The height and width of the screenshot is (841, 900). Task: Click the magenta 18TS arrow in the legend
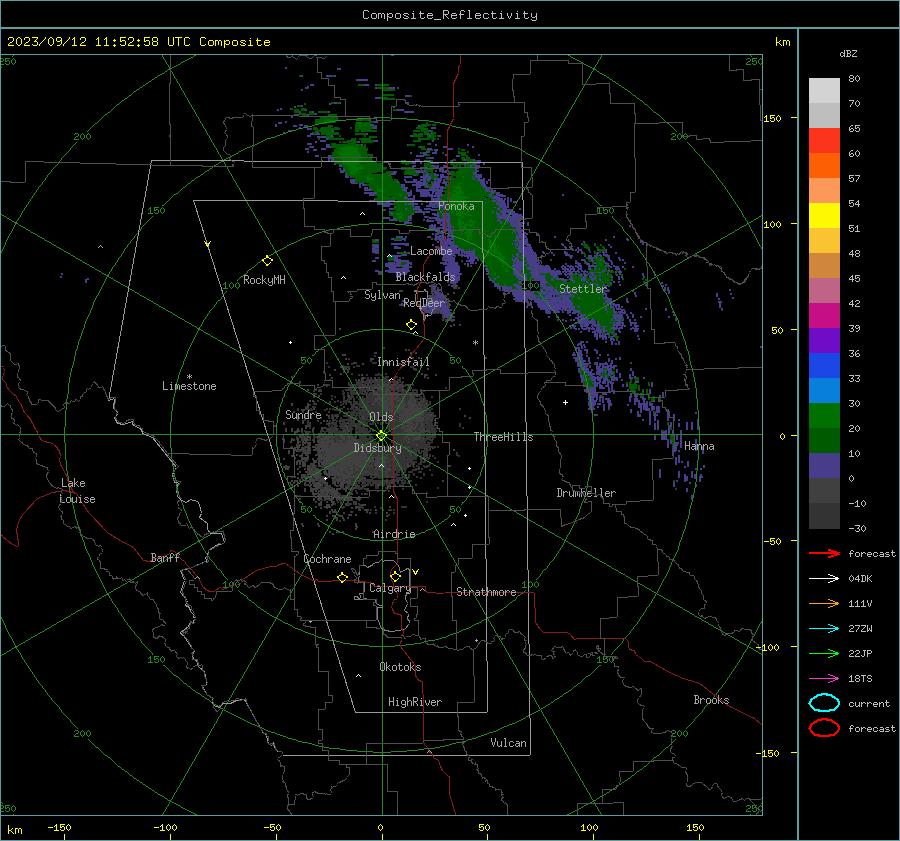(x=824, y=679)
